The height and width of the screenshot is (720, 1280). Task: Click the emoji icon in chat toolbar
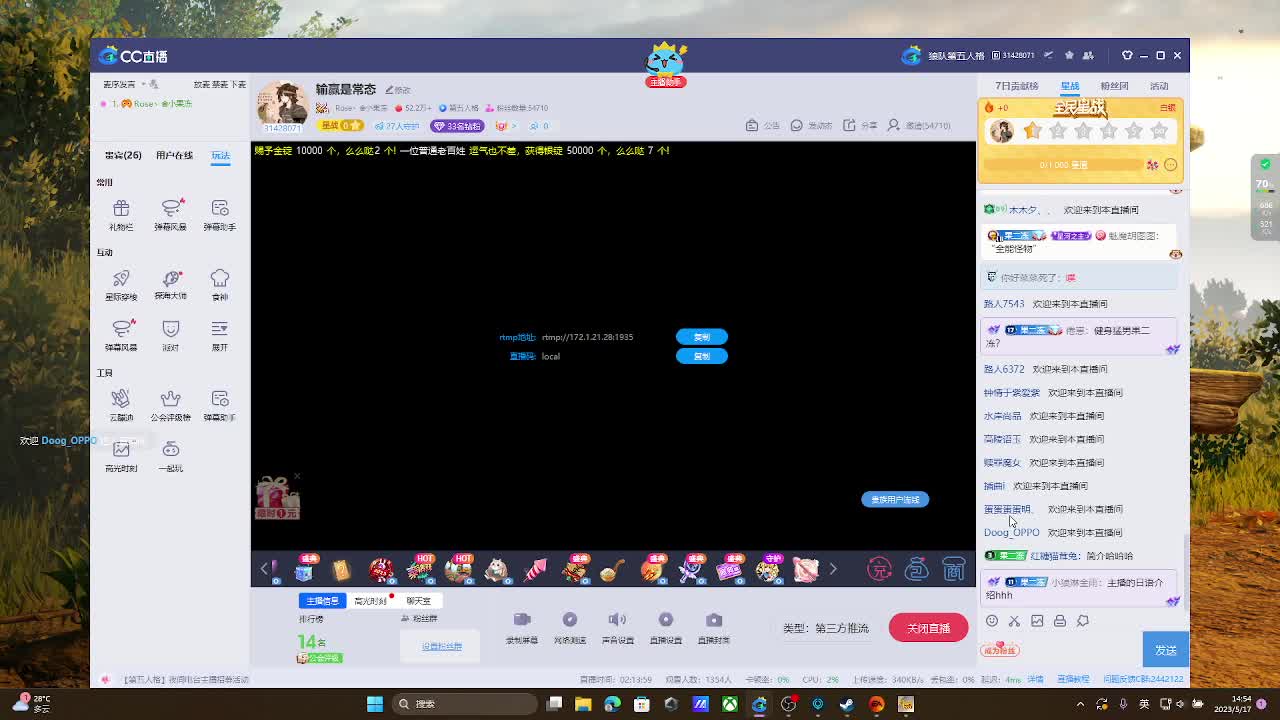992,621
